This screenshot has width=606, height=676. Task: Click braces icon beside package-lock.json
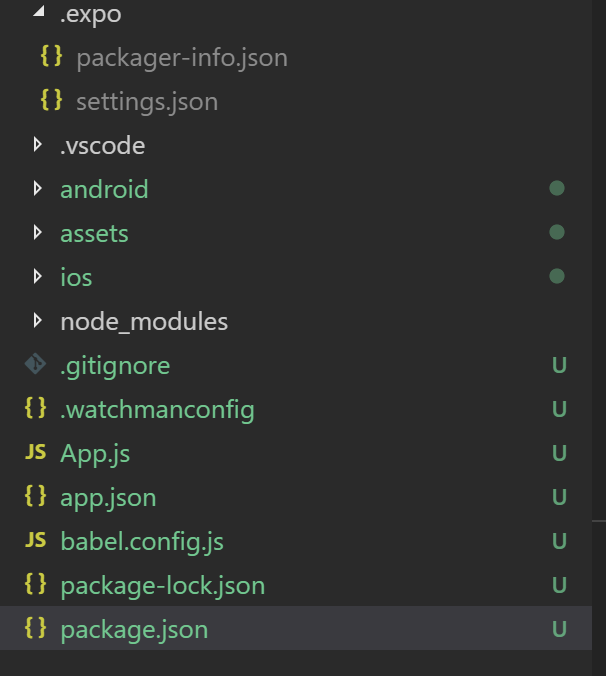[35, 584]
